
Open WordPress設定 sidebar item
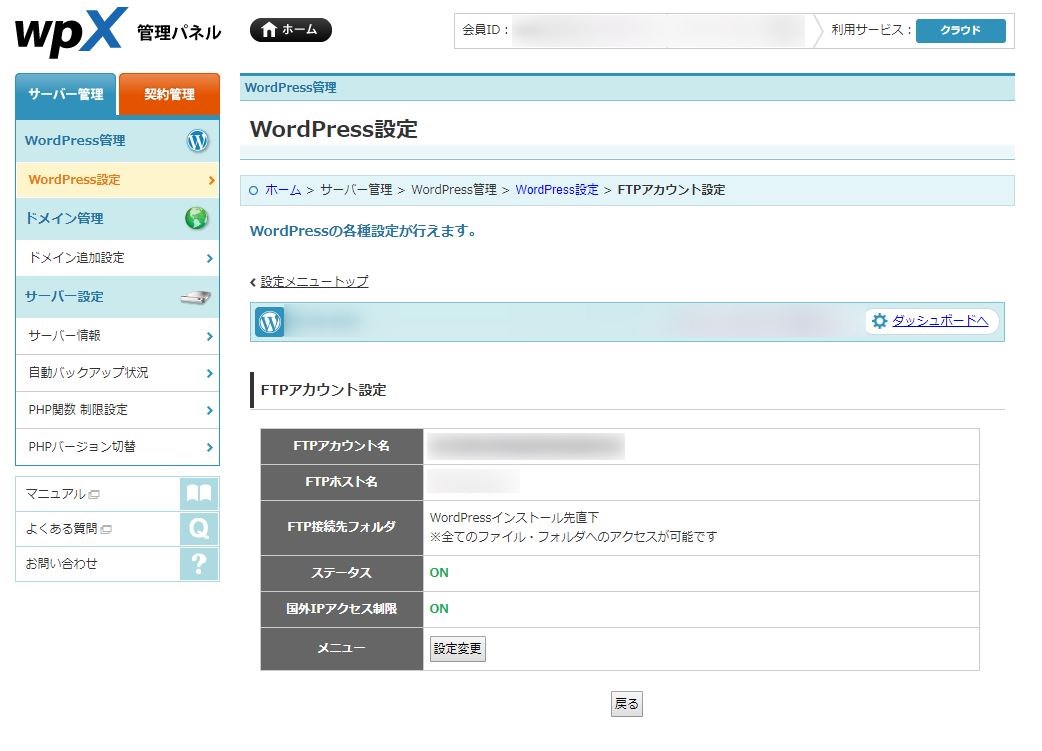click(118, 180)
